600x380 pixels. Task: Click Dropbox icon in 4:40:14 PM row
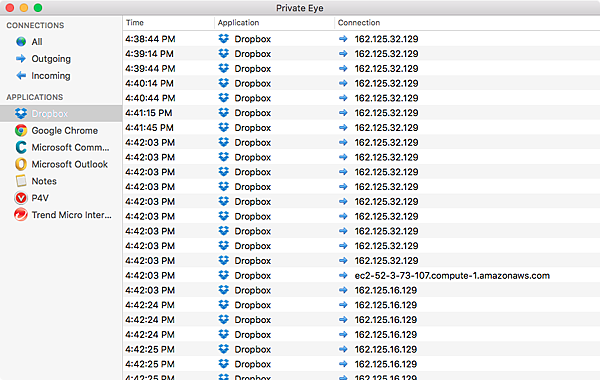(223, 83)
